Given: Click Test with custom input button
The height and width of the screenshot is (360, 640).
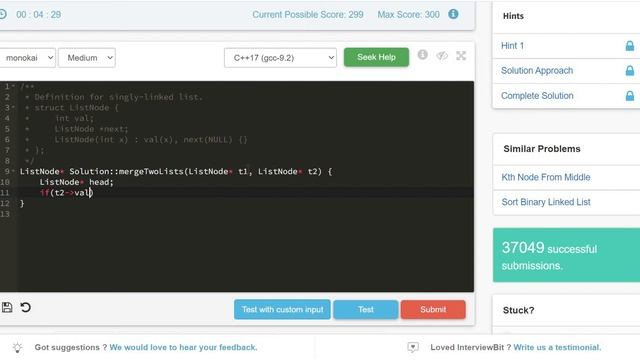Looking at the screenshot, I should point(282,309).
